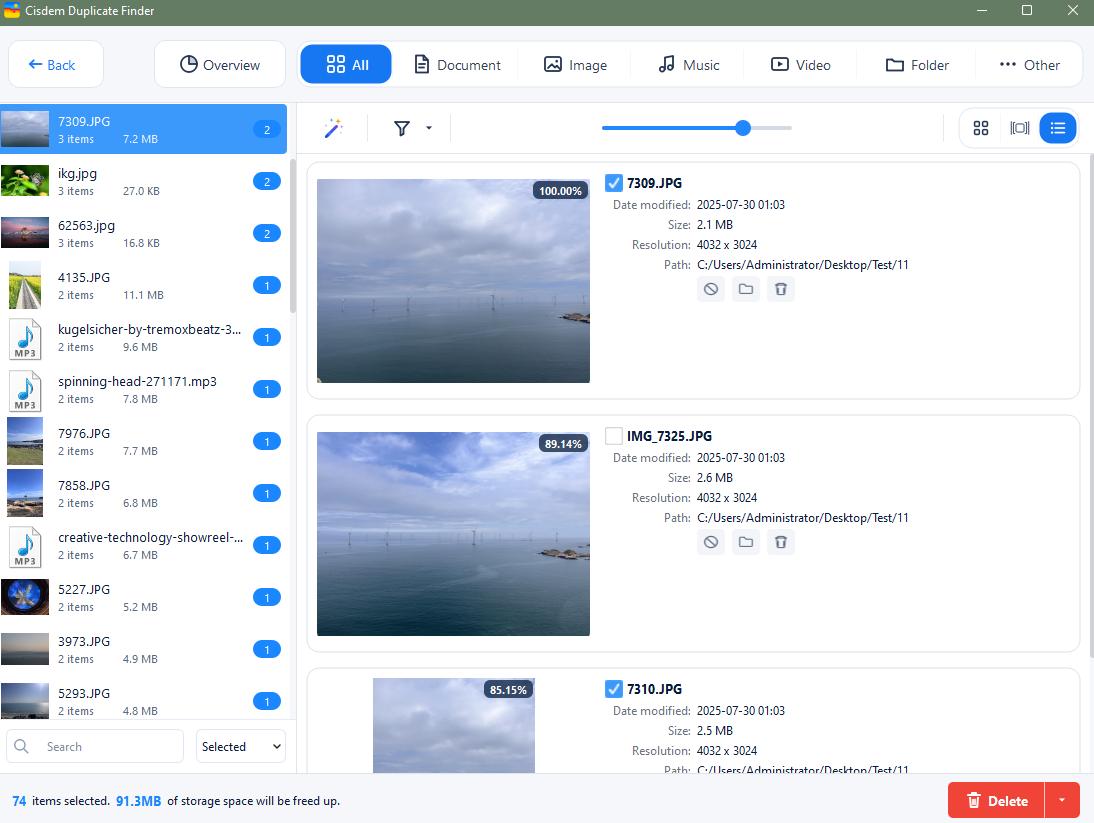
Task: Go Back to previous screen
Action: pos(56,64)
